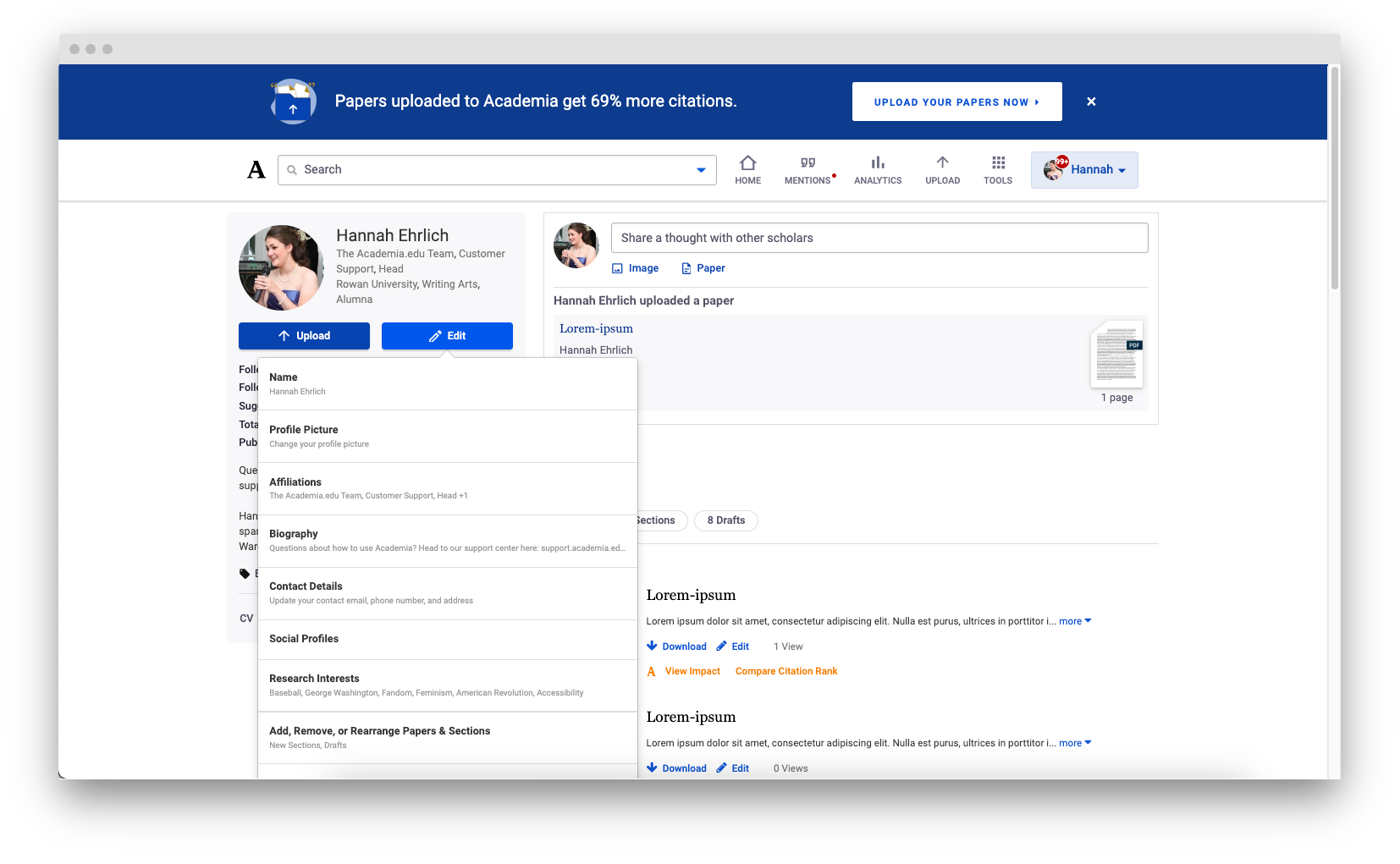Open Add, Remove, or Rearrange Papers & Sections
The width and height of the screenshot is (1400, 864).
click(448, 739)
